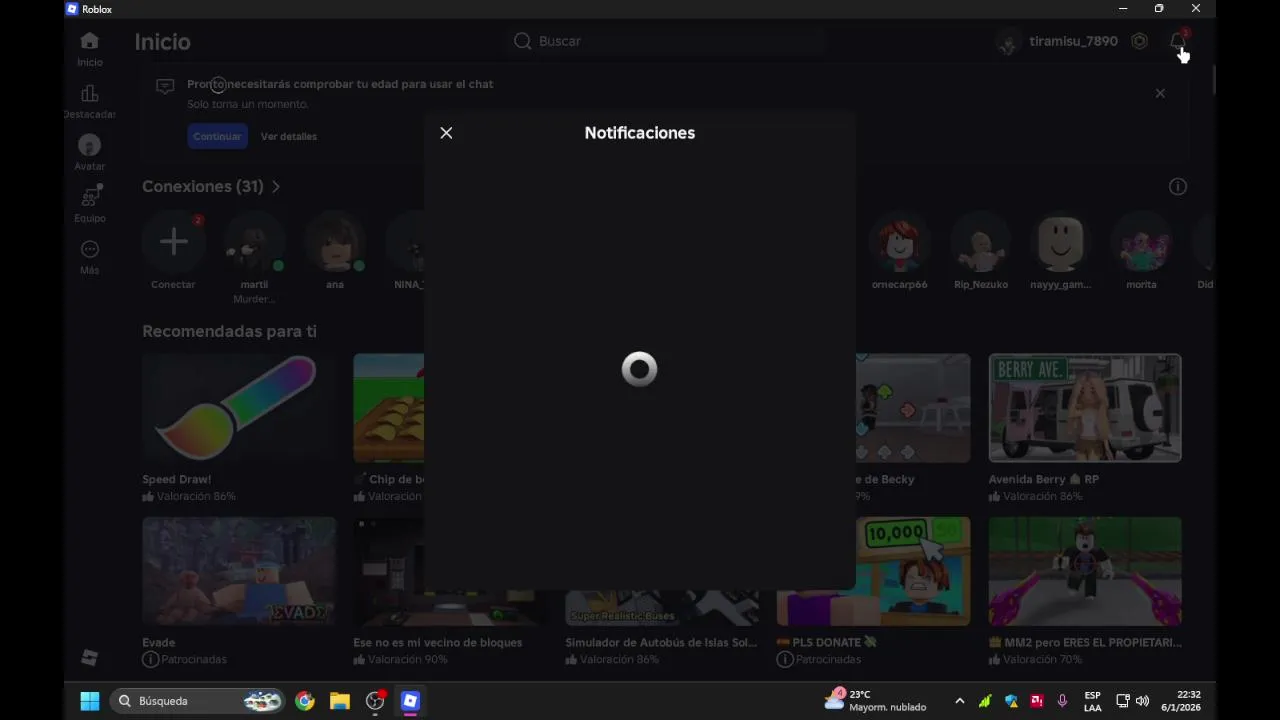Viewport: 1280px width, 720px height.
Task: Click the notifications bell icon
Action: click(x=1178, y=41)
